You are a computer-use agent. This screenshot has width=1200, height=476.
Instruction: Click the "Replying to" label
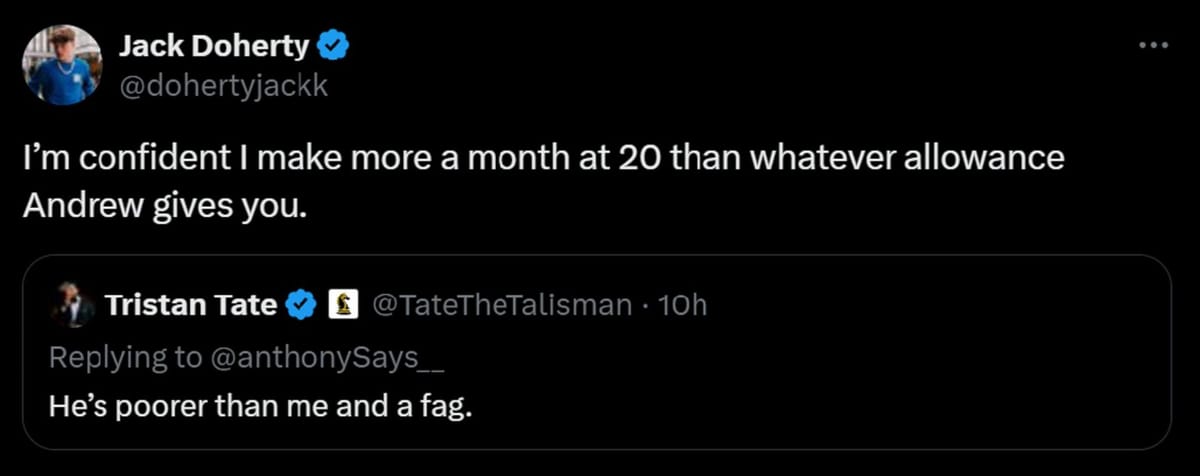pos(124,358)
